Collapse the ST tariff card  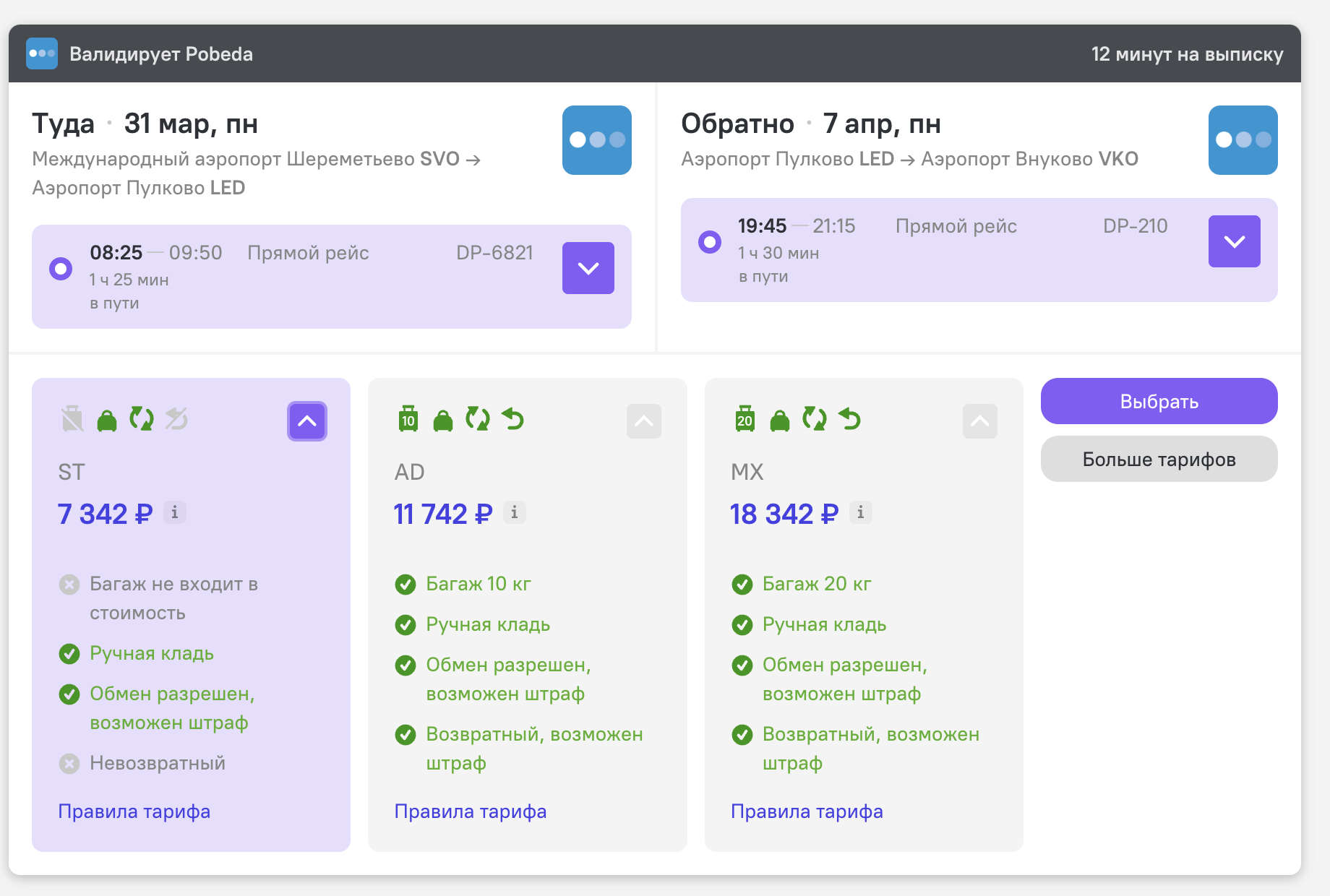(x=307, y=421)
